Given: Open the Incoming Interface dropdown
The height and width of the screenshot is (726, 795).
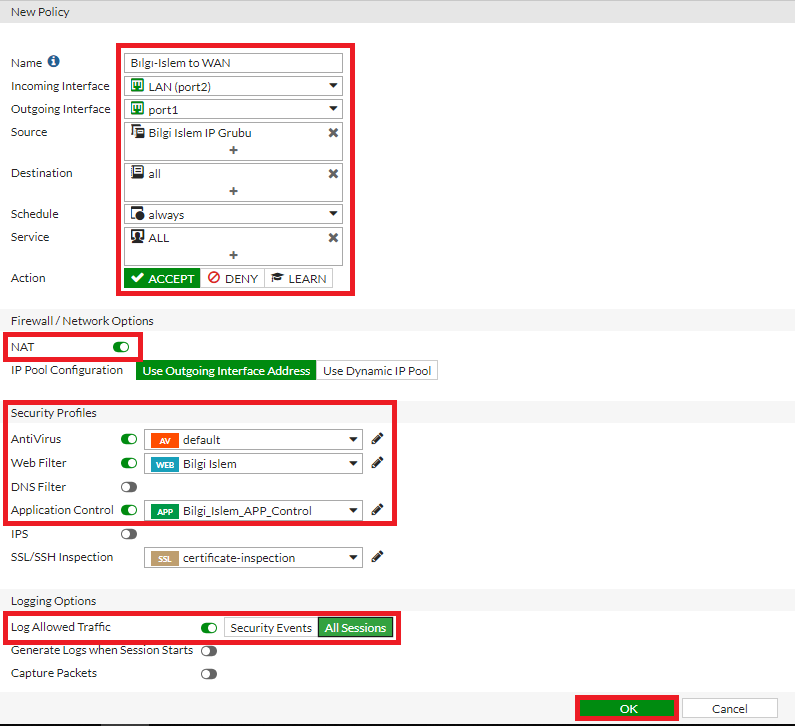Looking at the screenshot, I should pyautogui.click(x=233, y=86).
